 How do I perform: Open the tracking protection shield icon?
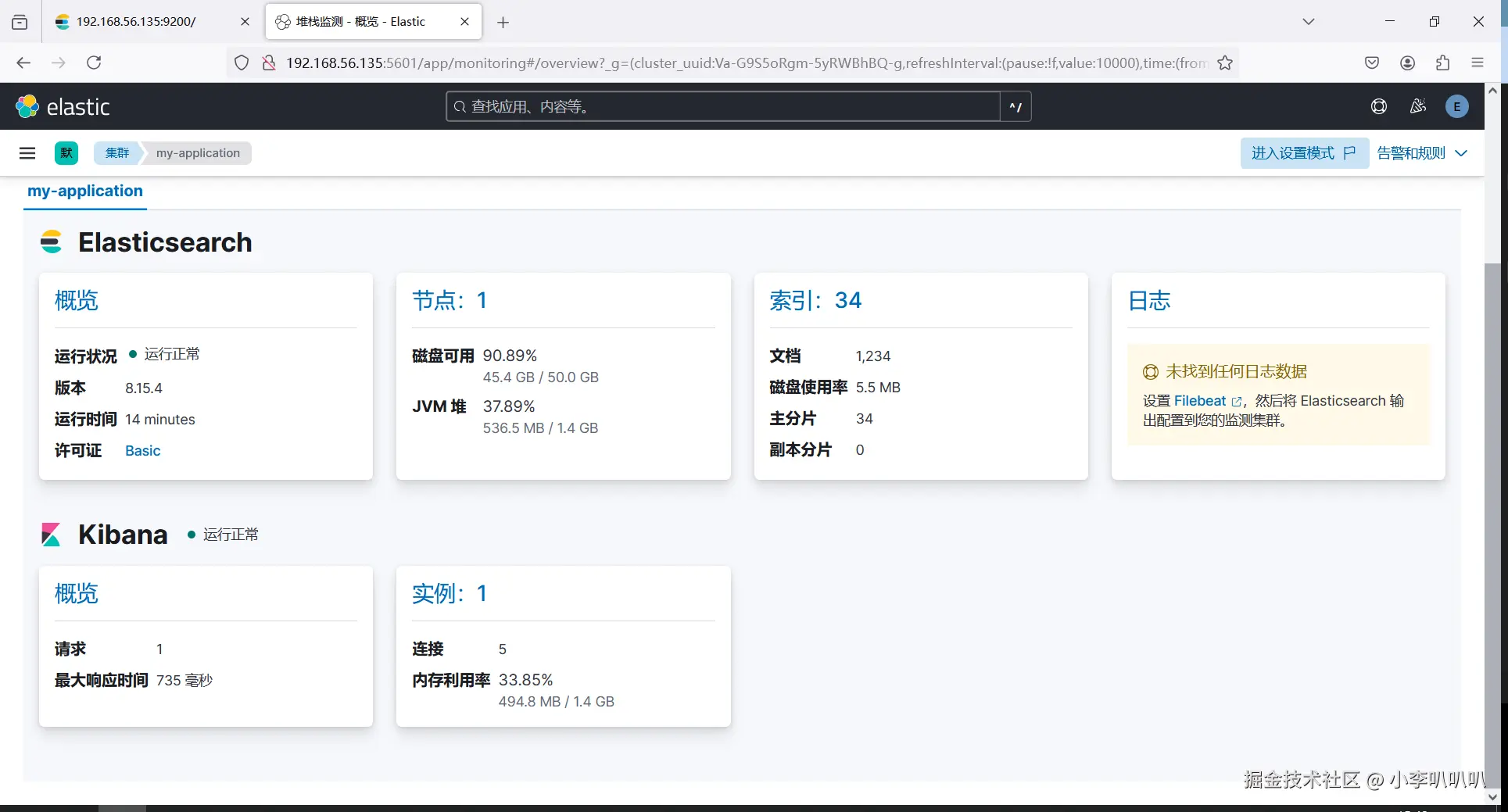tap(242, 63)
